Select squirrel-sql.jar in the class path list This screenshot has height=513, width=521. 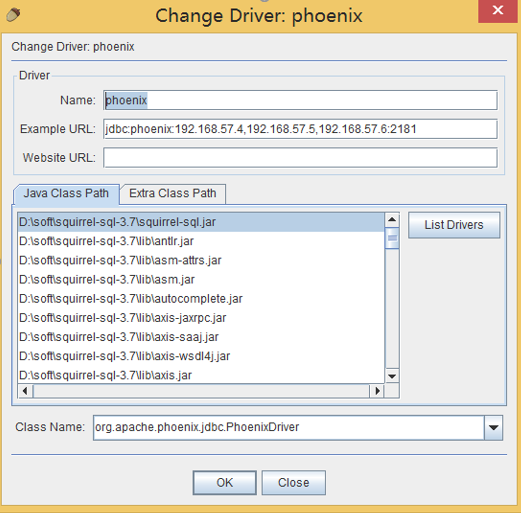point(201,222)
